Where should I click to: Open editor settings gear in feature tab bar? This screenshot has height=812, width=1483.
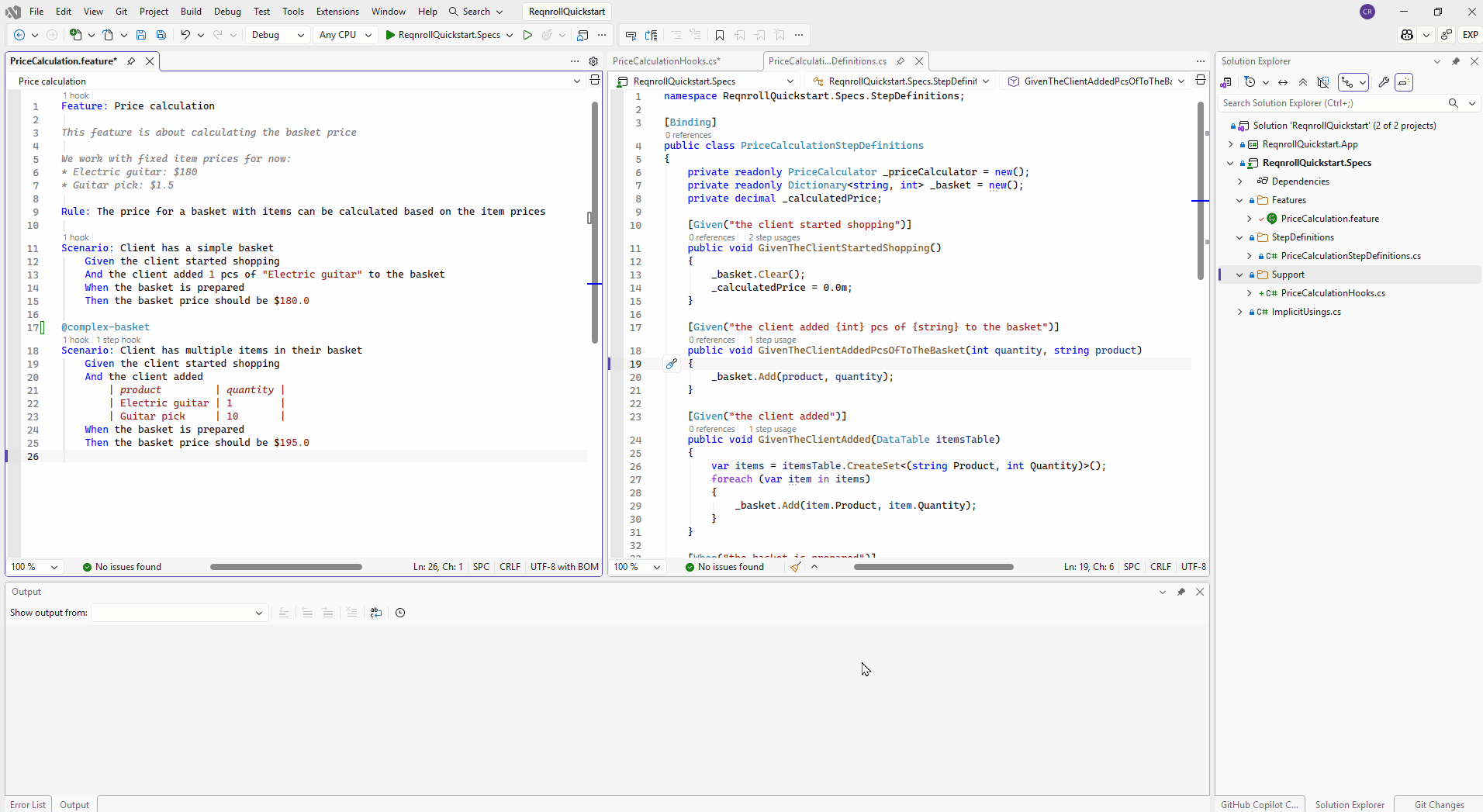tap(593, 61)
